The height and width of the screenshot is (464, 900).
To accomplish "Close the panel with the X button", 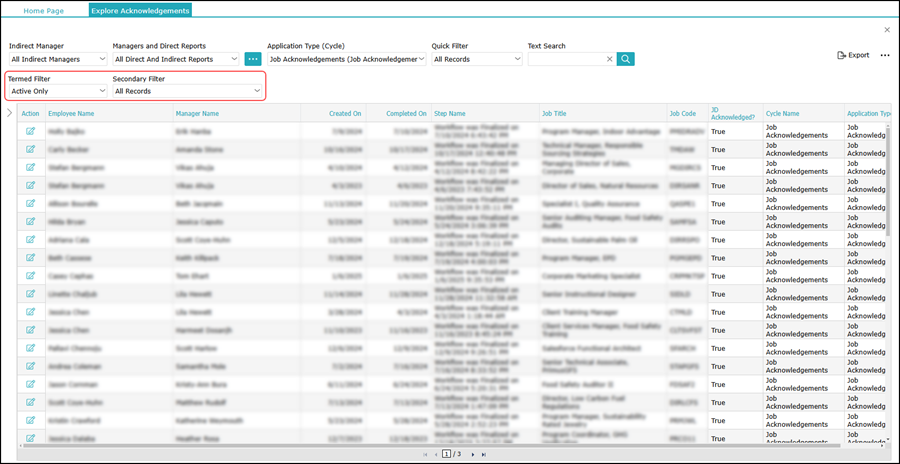I will point(886,30).
